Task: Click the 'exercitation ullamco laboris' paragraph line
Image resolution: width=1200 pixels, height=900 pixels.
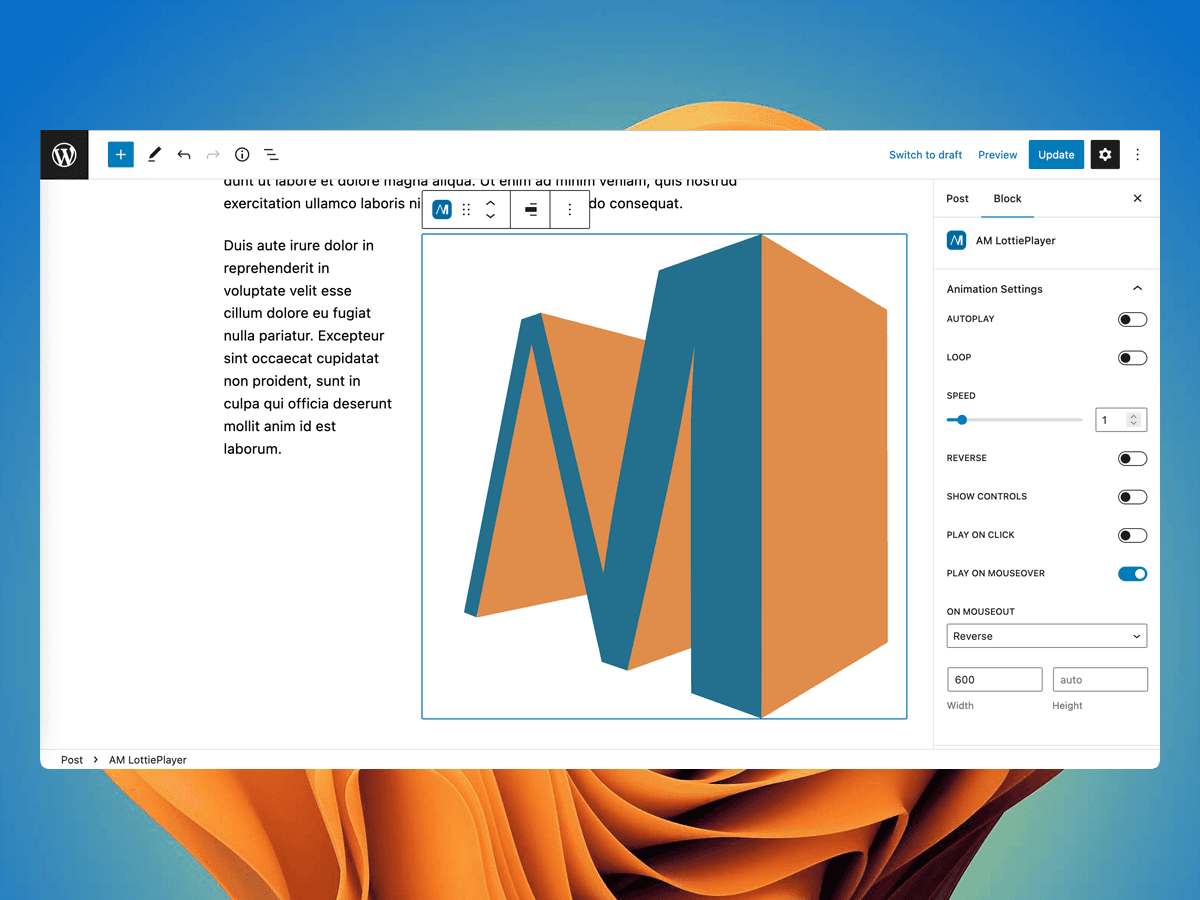Action: [453, 203]
